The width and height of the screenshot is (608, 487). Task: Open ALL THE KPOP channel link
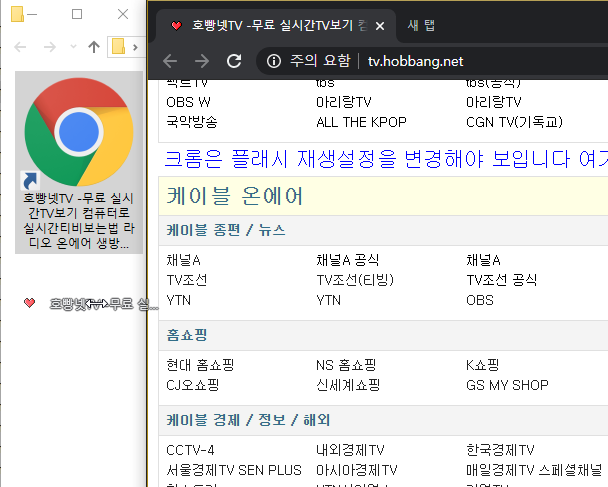pos(361,122)
